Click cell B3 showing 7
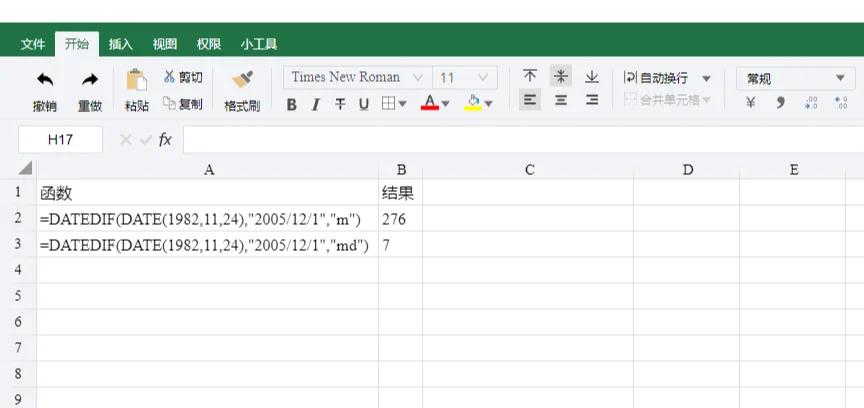 pyautogui.click(x=401, y=245)
